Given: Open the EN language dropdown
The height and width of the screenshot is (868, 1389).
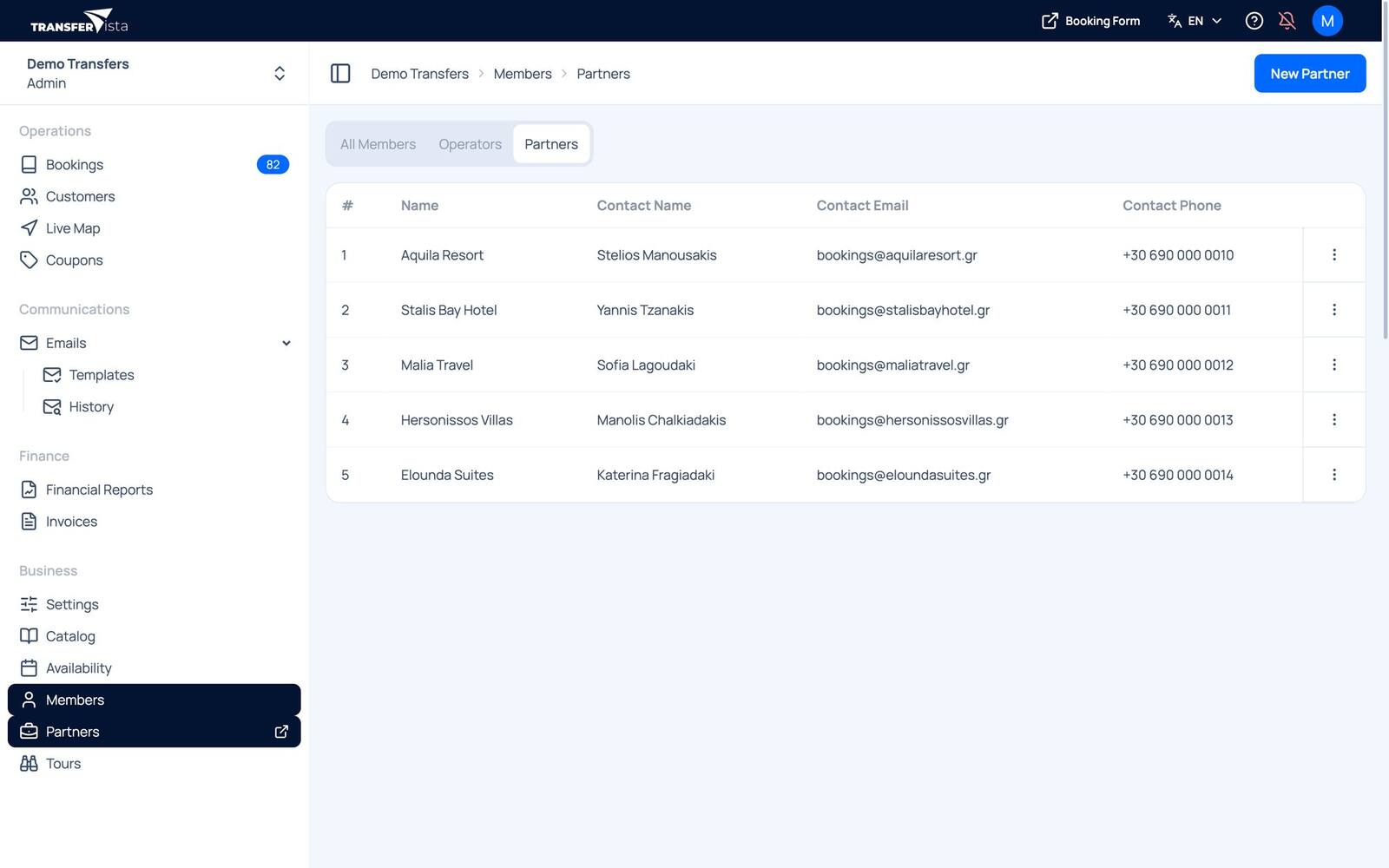Looking at the screenshot, I should point(1195,21).
